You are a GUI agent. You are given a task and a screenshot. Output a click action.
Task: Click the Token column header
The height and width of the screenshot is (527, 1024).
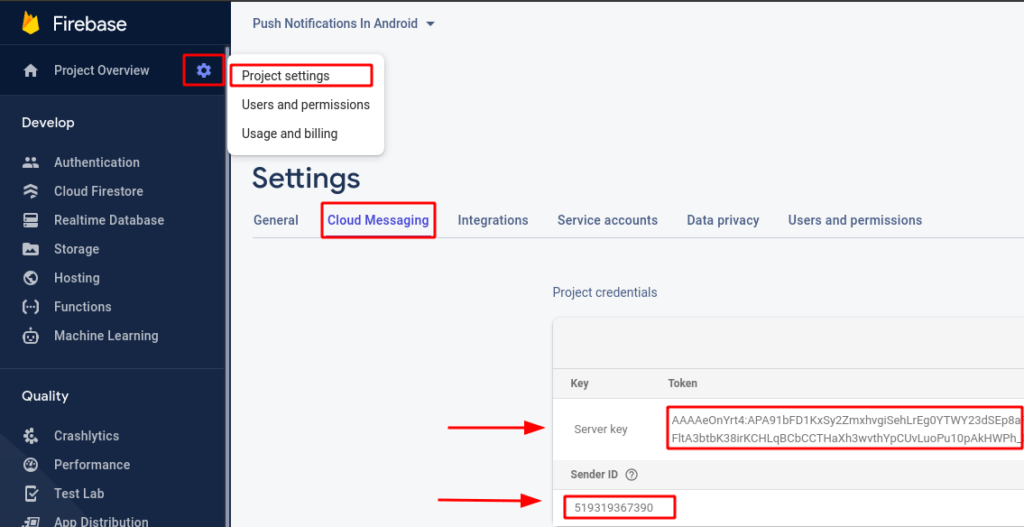682,383
